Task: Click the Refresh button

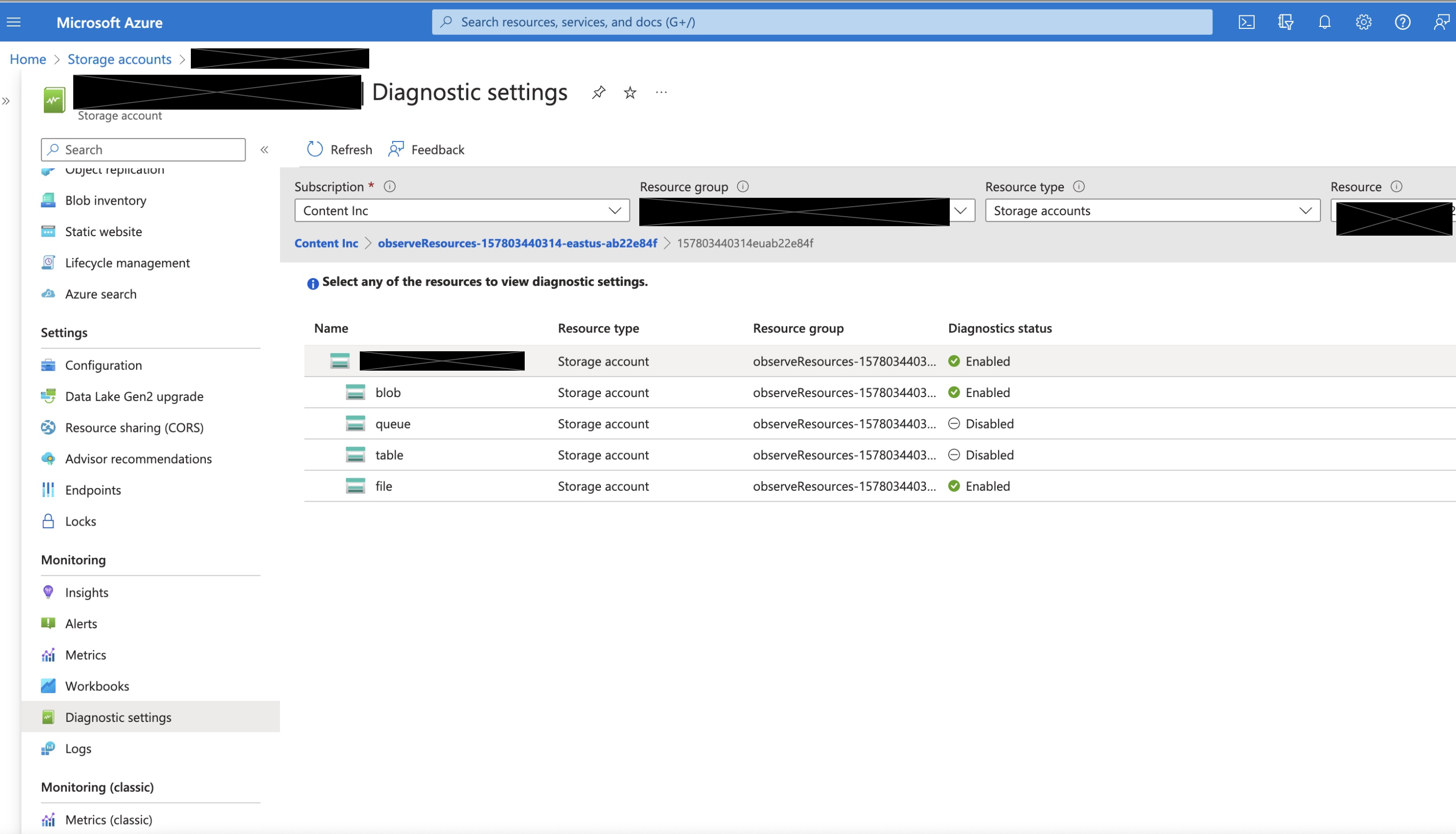Action: (x=340, y=150)
